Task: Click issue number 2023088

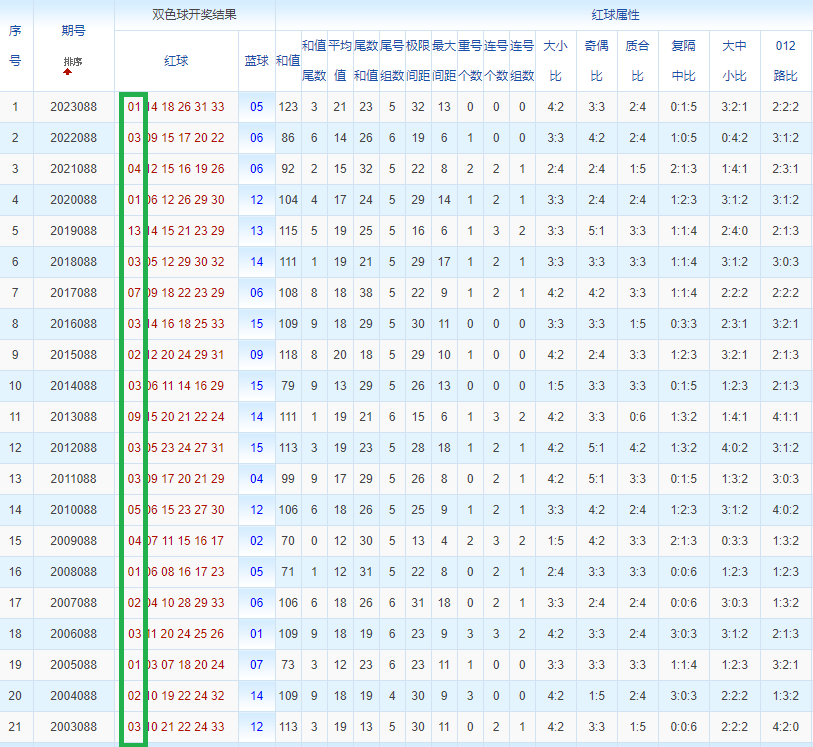Action: tap(74, 107)
